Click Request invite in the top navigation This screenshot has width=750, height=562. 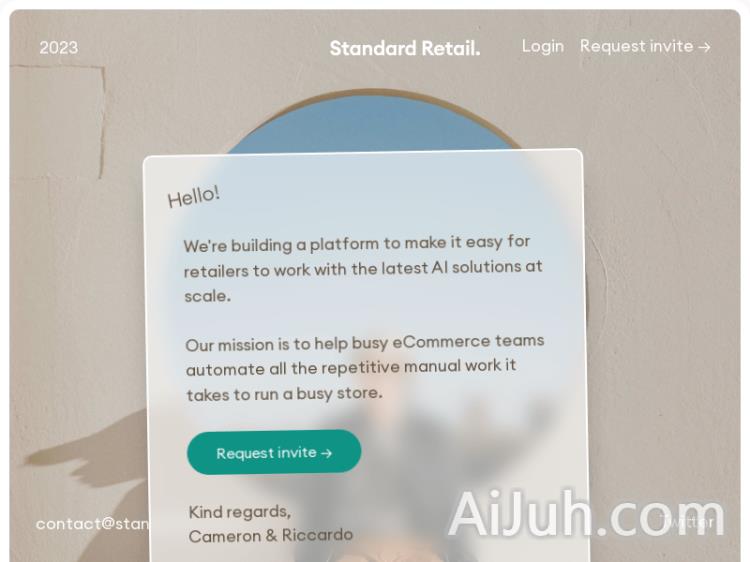[x=645, y=46]
